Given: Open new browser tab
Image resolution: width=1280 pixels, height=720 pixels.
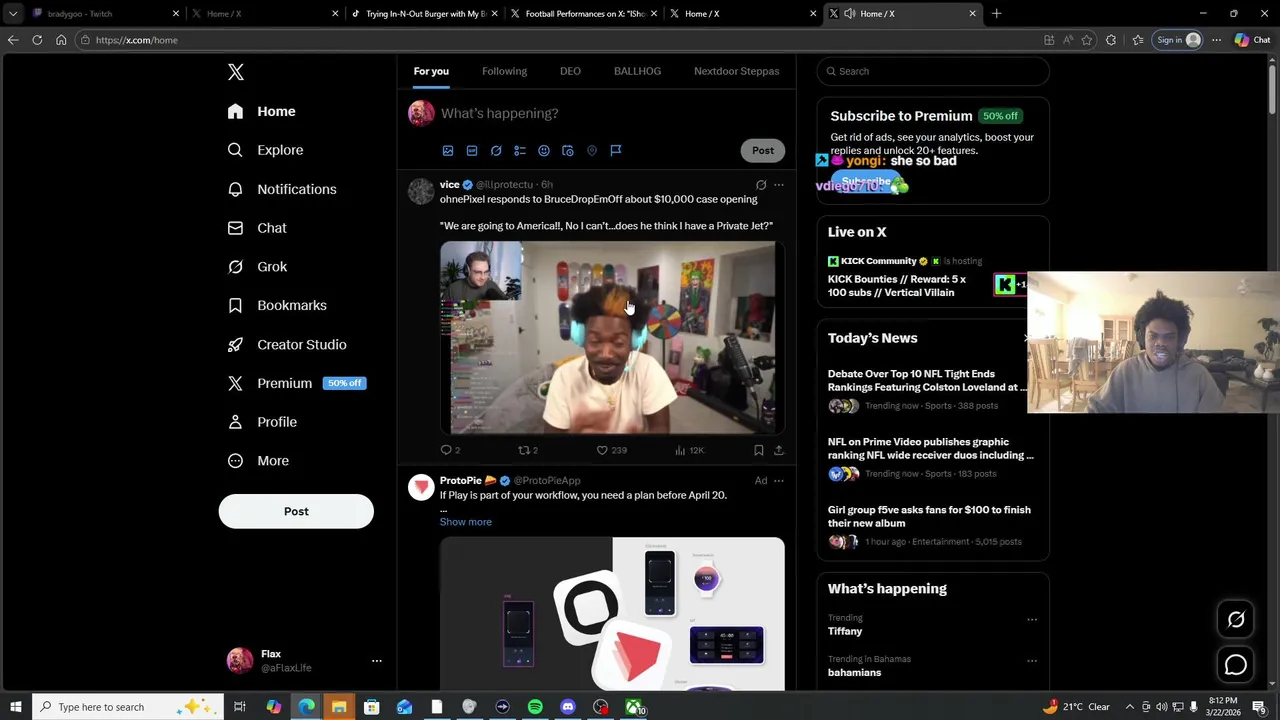Looking at the screenshot, I should pos(996,14).
